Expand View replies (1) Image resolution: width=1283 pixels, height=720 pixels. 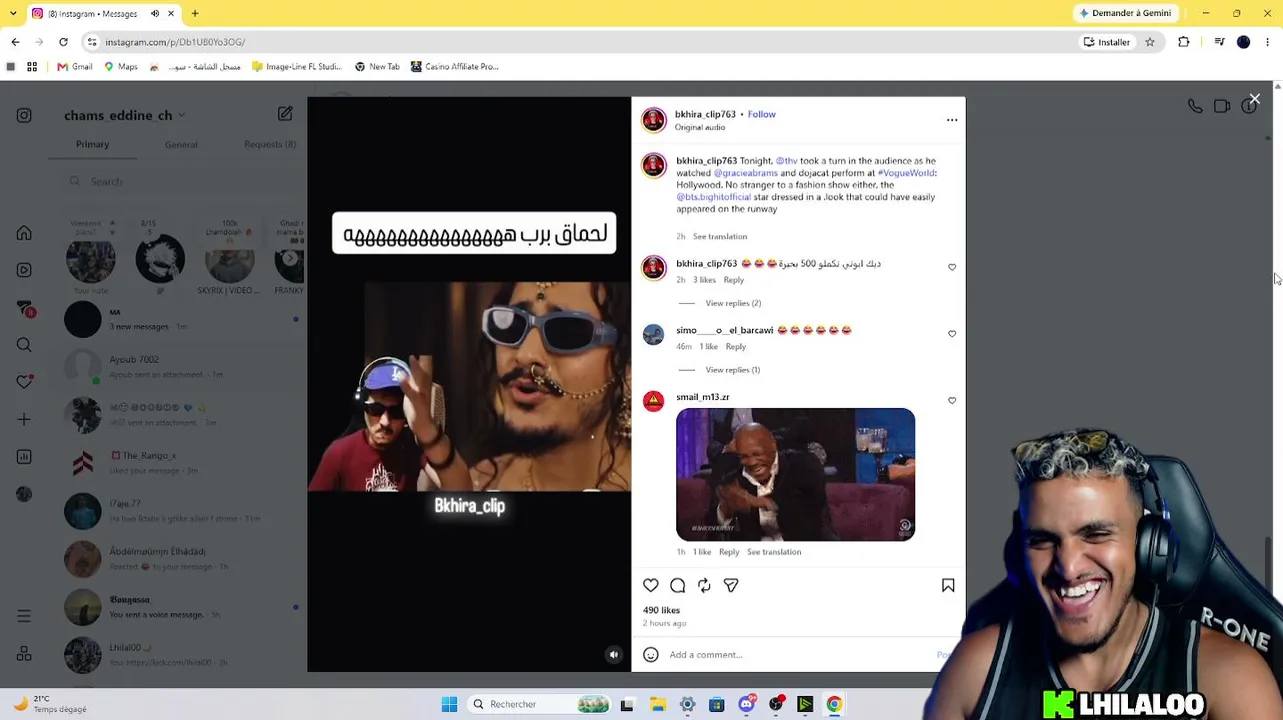click(733, 370)
